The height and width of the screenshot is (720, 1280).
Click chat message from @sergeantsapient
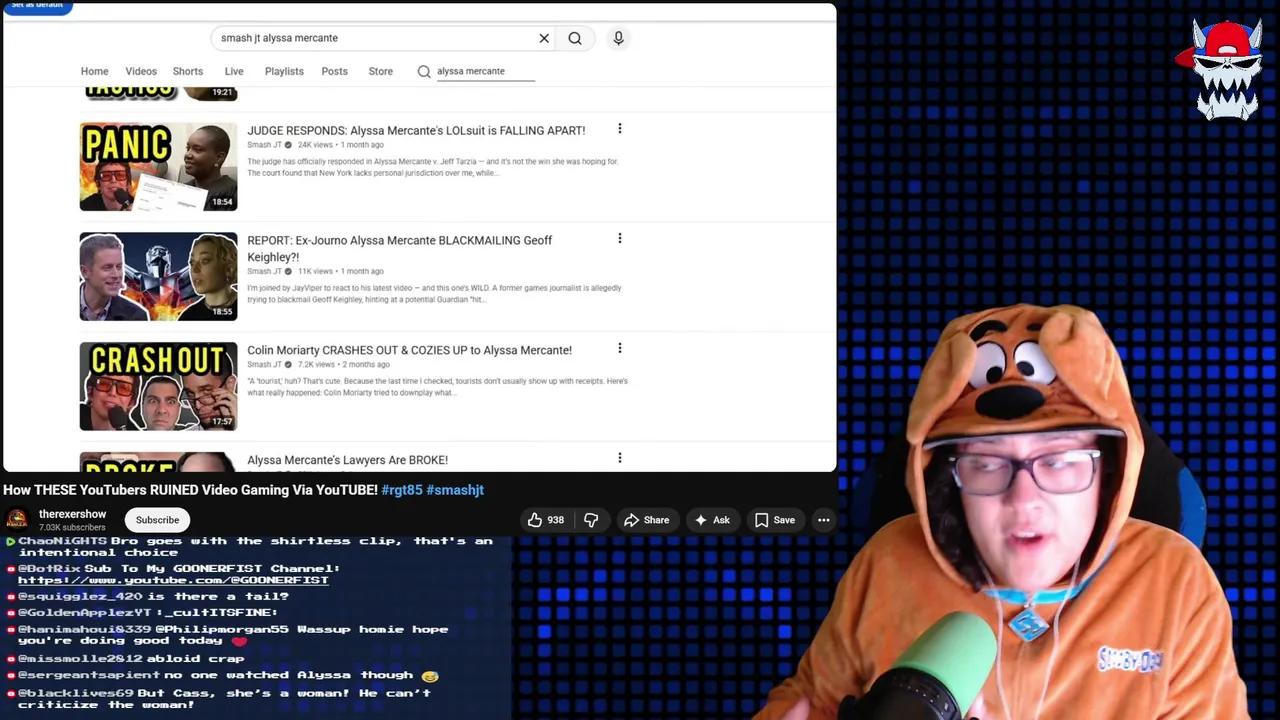pyautogui.click(x=223, y=675)
